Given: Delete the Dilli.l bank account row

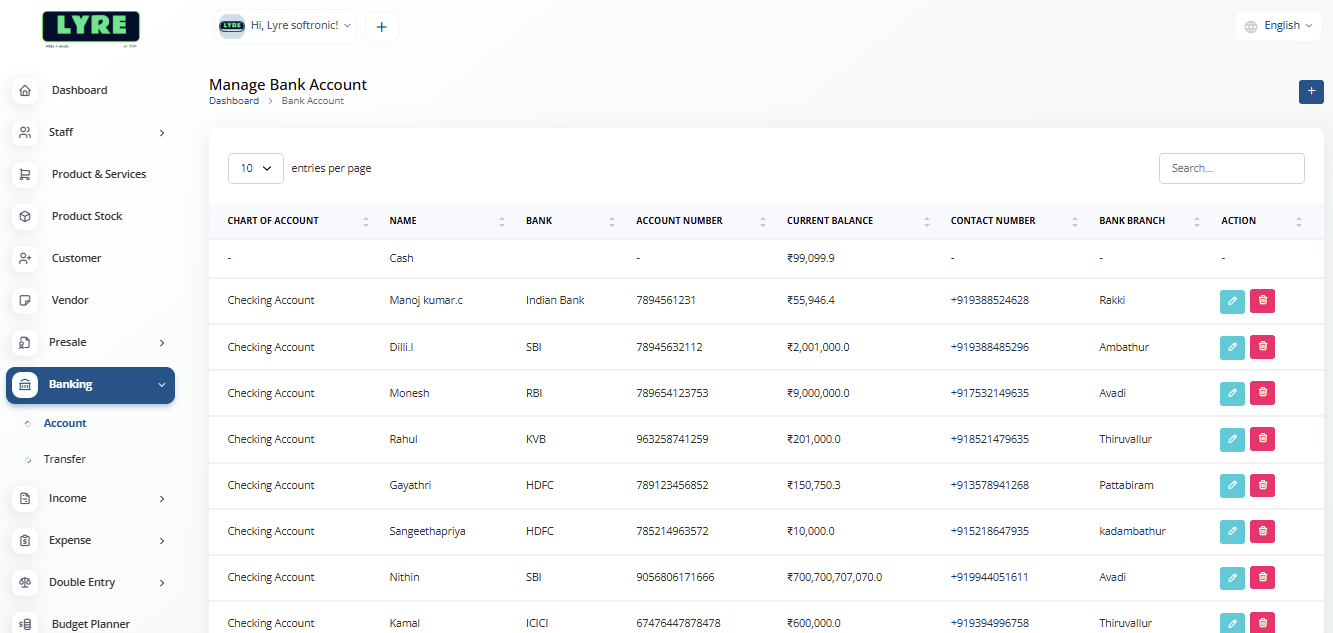Looking at the screenshot, I should click(1262, 347).
